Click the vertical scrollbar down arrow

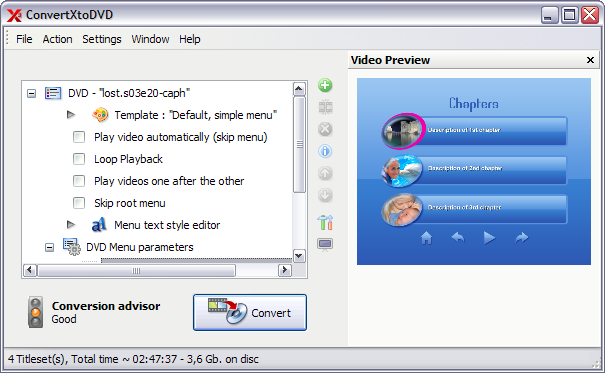[299, 255]
